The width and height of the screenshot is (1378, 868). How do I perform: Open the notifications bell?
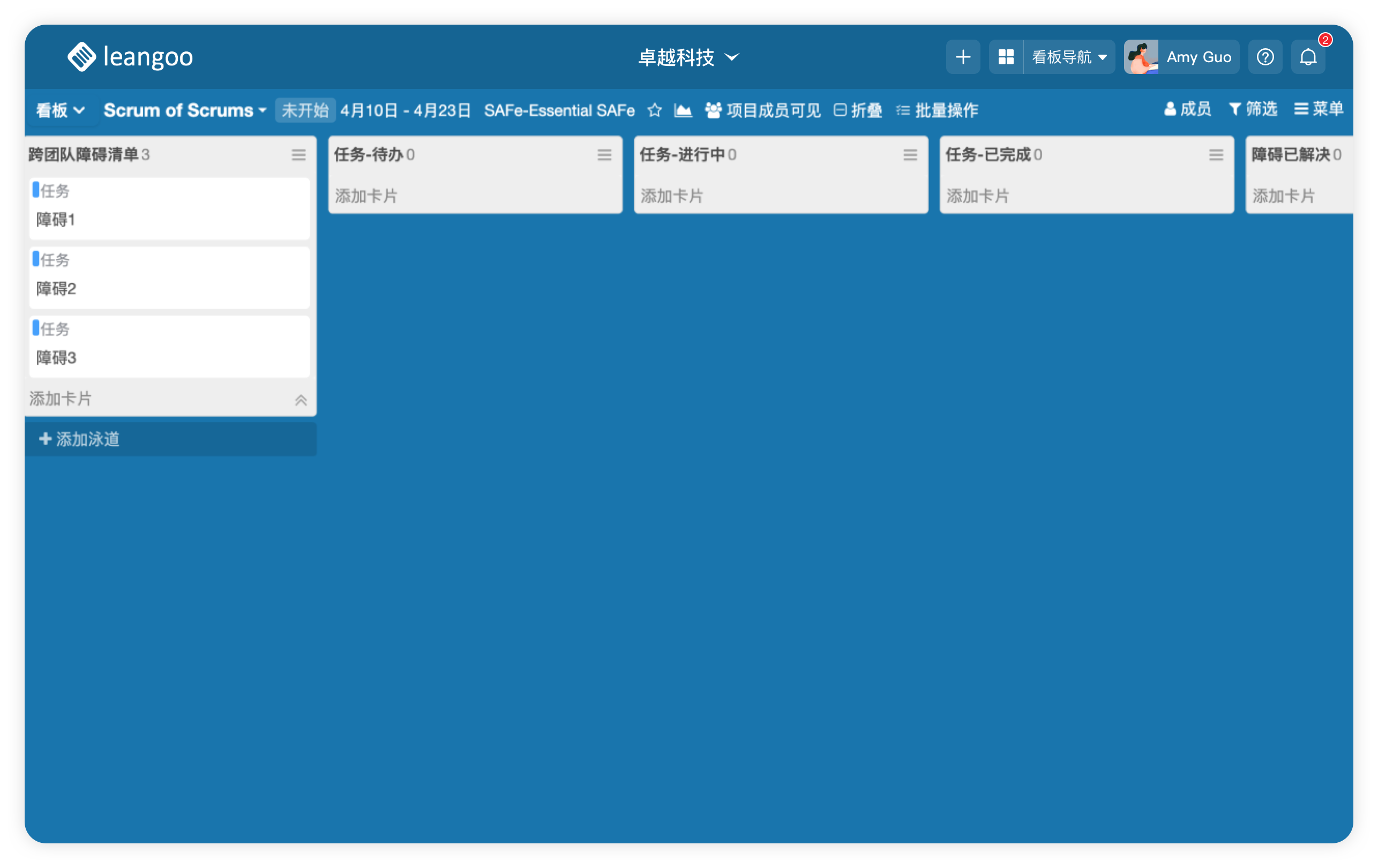click(x=1308, y=57)
